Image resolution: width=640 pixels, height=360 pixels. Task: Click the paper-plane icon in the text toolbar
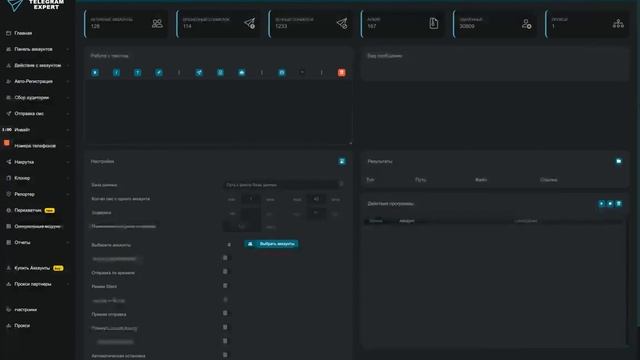click(199, 73)
